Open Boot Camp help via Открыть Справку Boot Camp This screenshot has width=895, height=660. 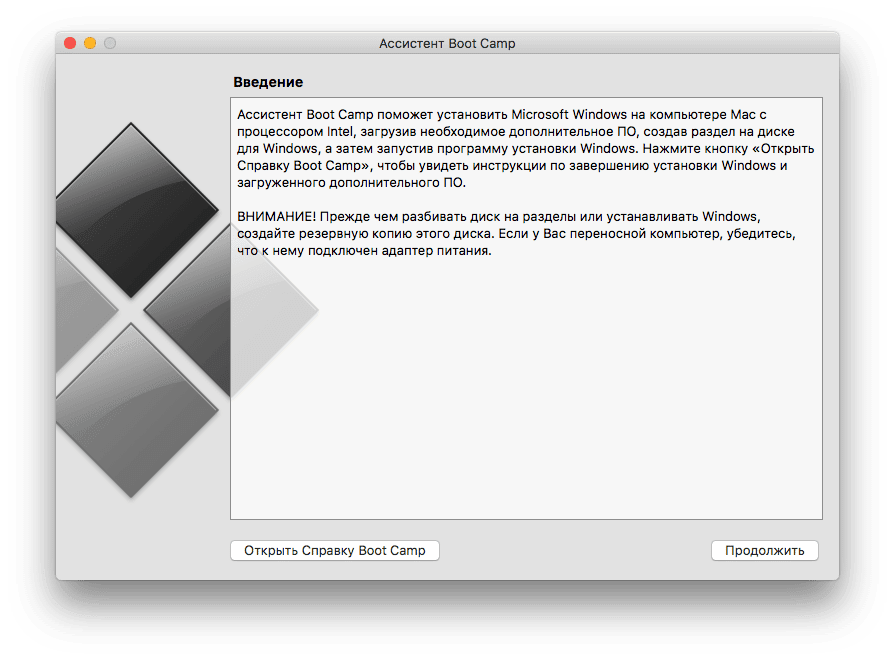[x=334, y=550]
